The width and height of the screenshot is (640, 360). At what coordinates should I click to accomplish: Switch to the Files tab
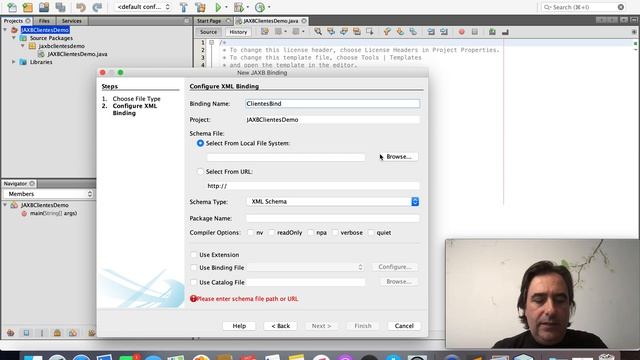pos(44,21)
